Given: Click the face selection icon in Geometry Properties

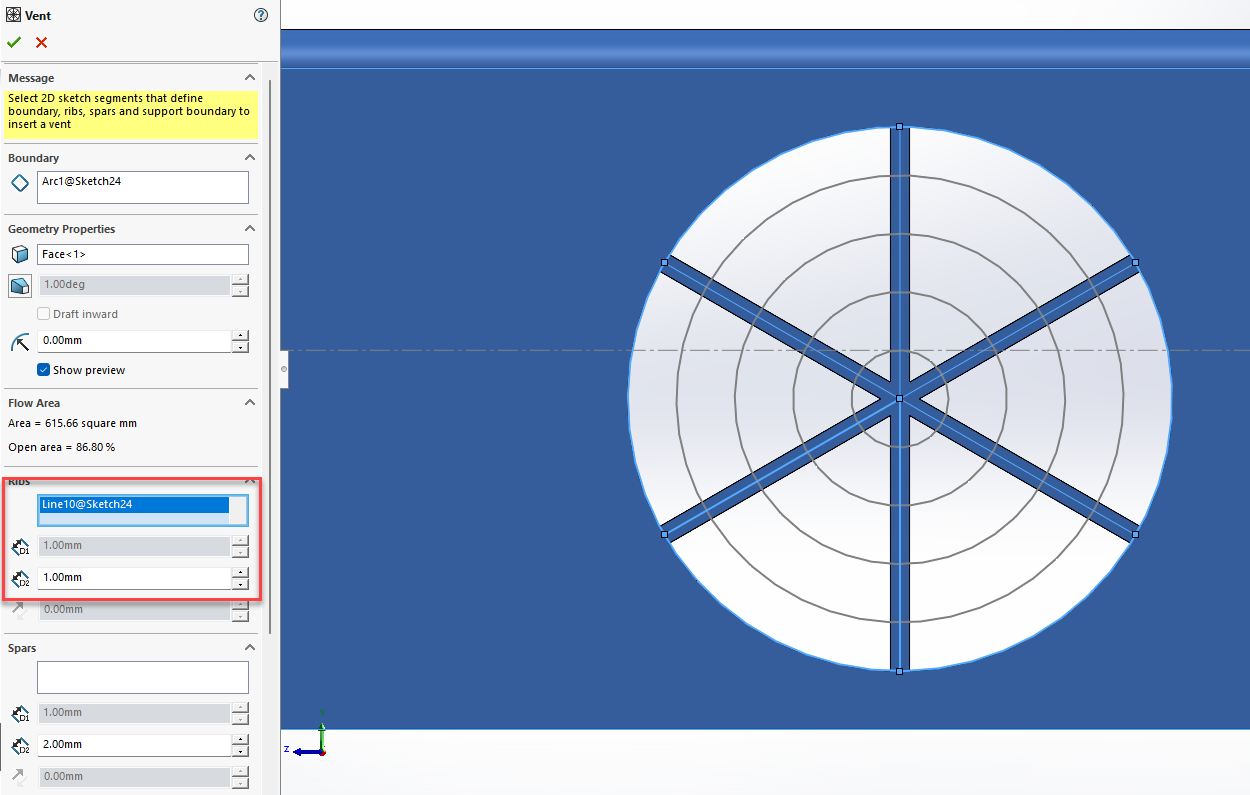Looking at the screenshot, I should [17, 253].
